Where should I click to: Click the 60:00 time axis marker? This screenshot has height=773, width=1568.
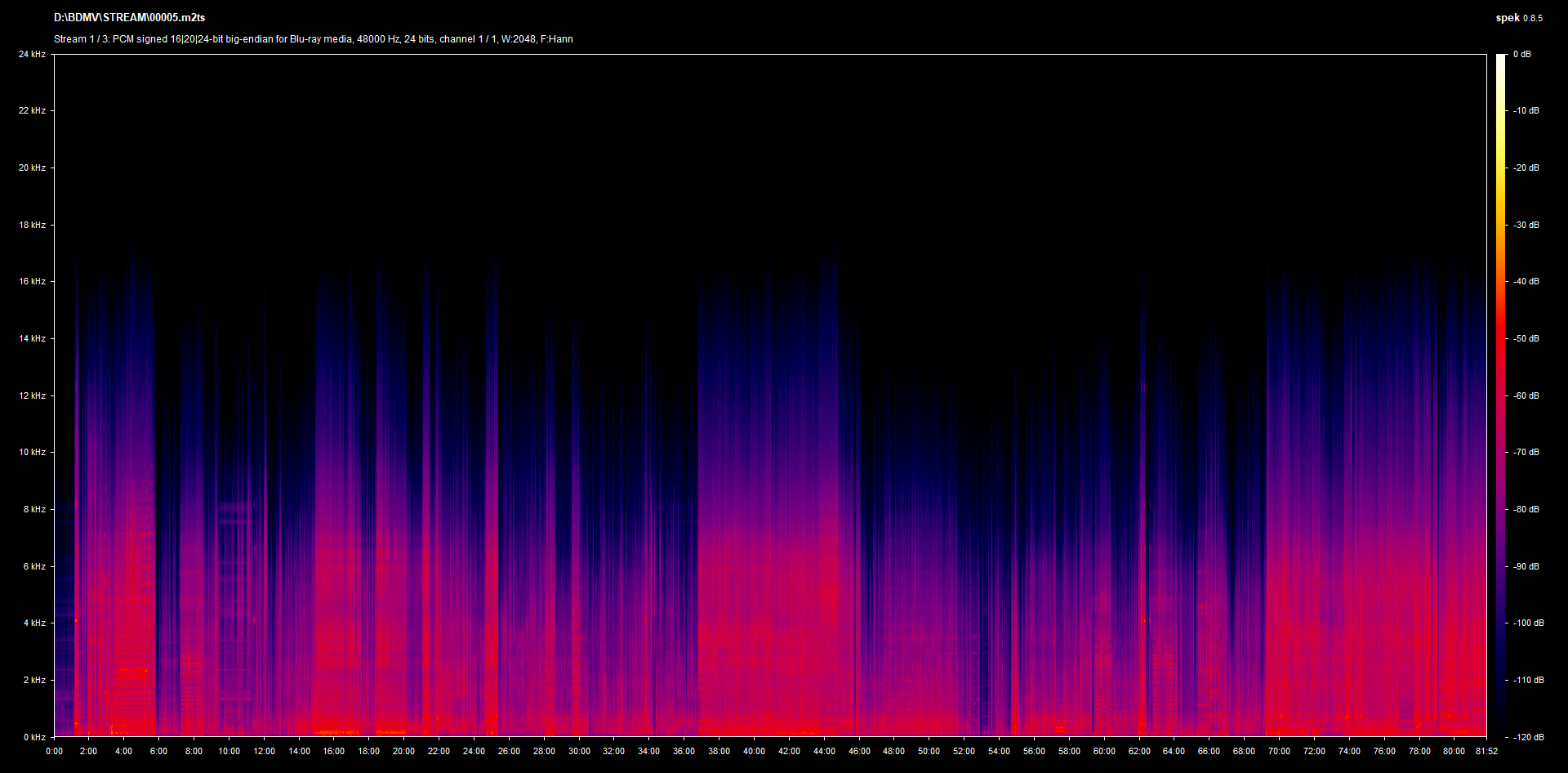1104,751
